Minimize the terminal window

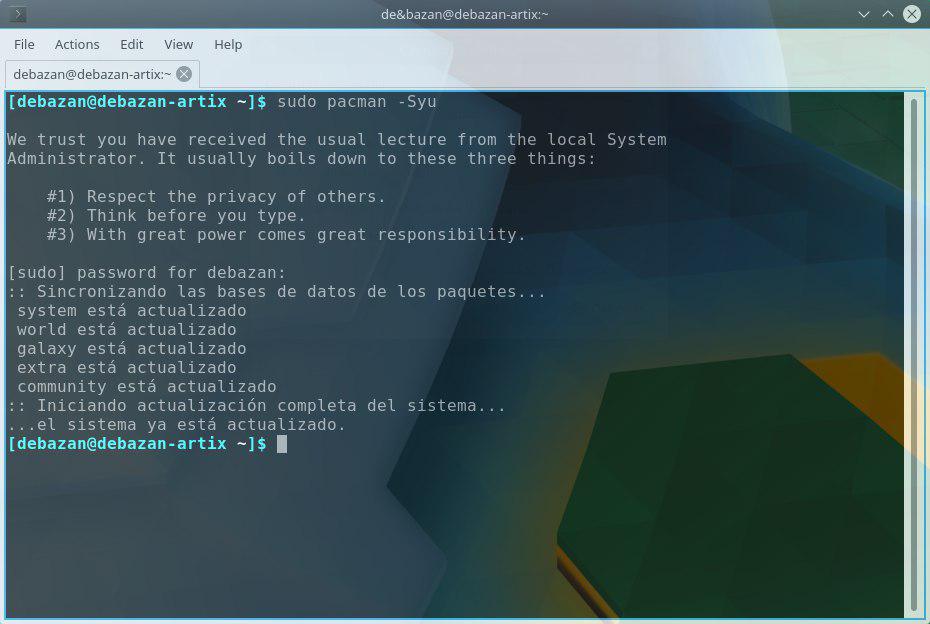click(864, 14)
